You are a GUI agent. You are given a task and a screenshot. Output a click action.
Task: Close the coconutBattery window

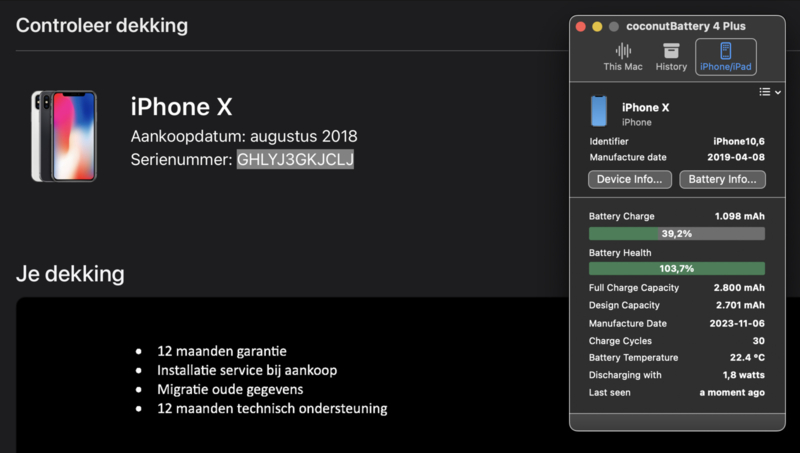click(x=581, y=27)
